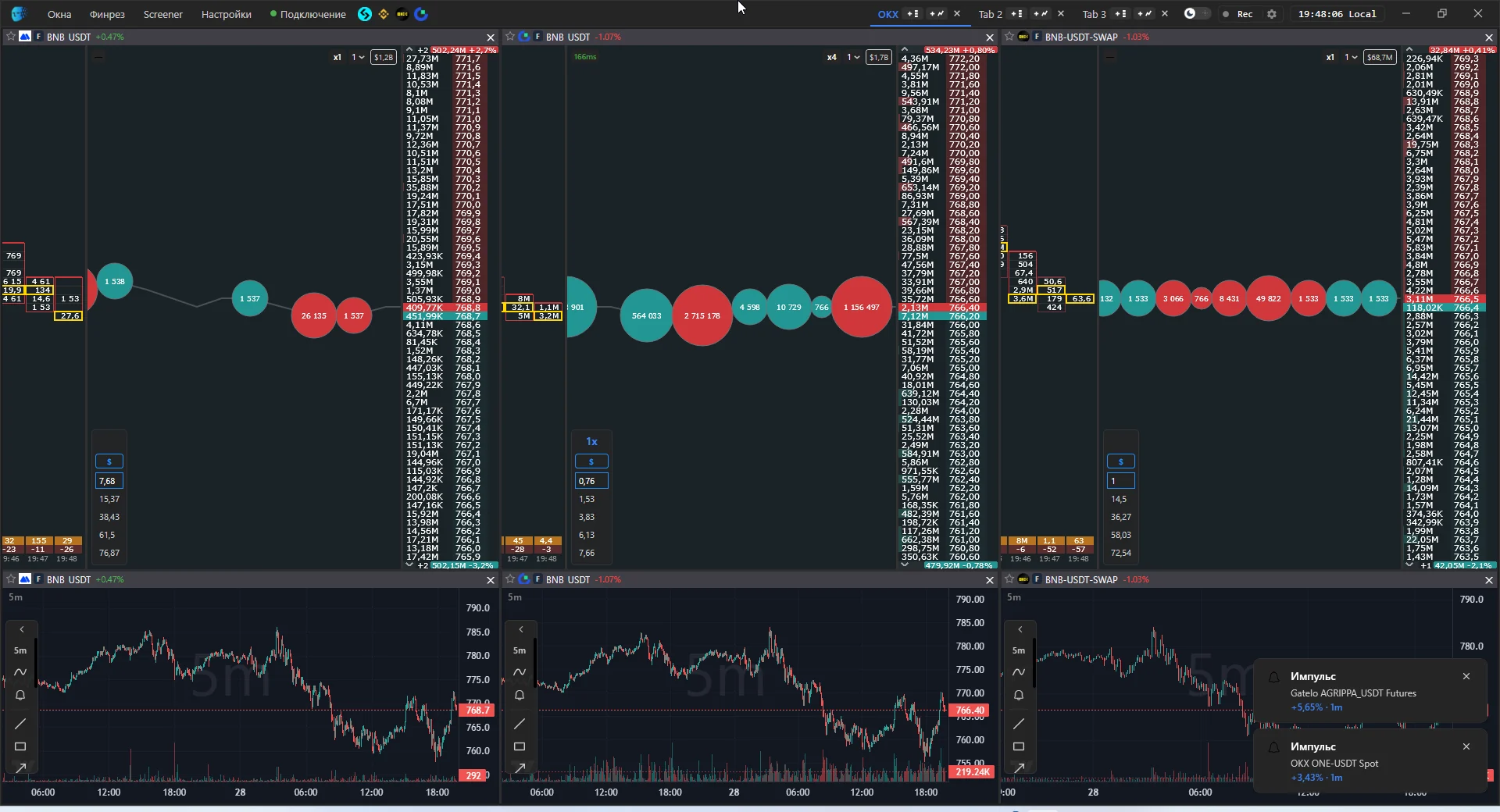Select the 15,37 order size preset
This screenshot has height=812, width=1500.
coord(109,499)
